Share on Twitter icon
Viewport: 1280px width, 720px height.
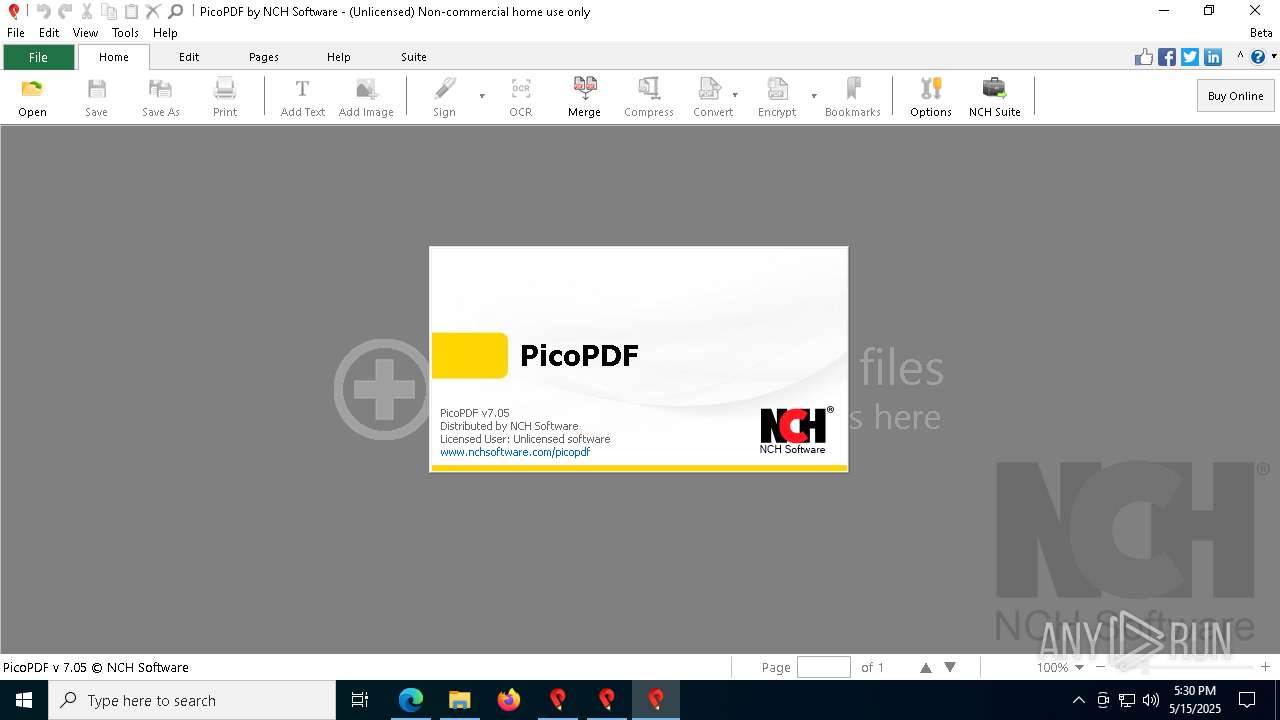pos(1190,57)
